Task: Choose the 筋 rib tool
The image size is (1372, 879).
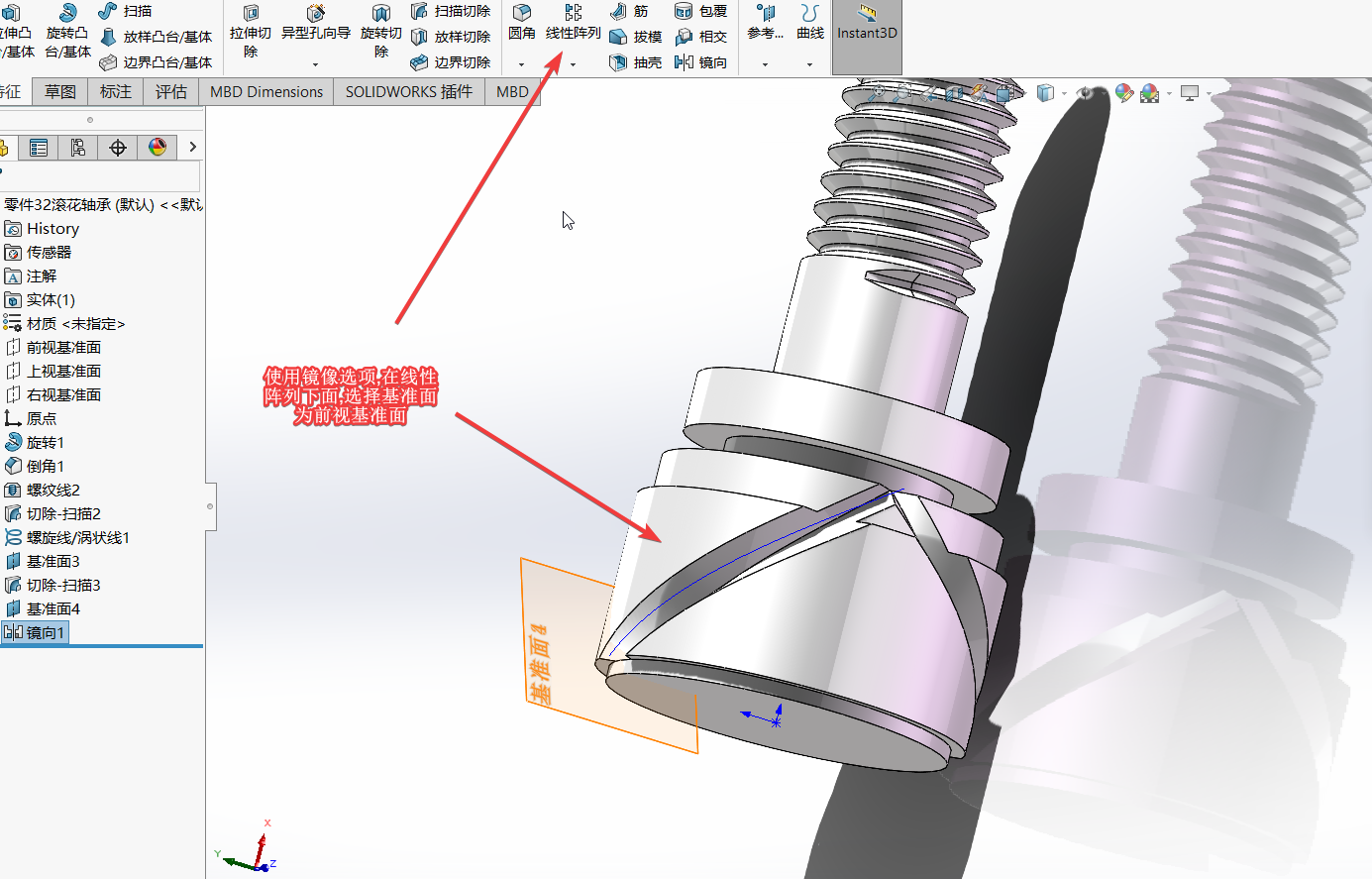Action: tap(629, 11)
